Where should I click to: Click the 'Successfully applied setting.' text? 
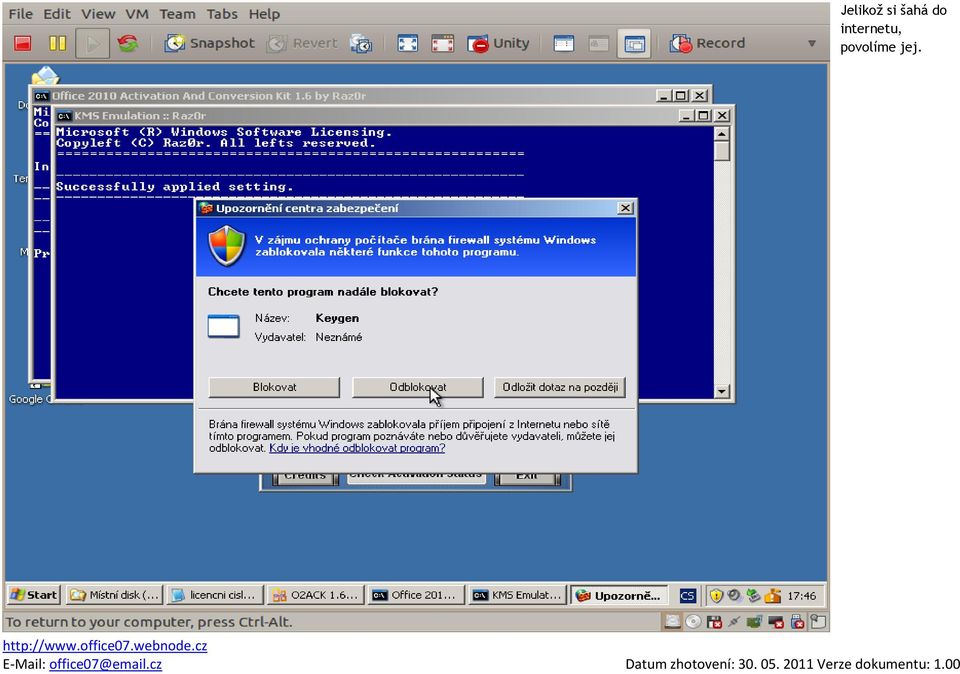point(174,187)
